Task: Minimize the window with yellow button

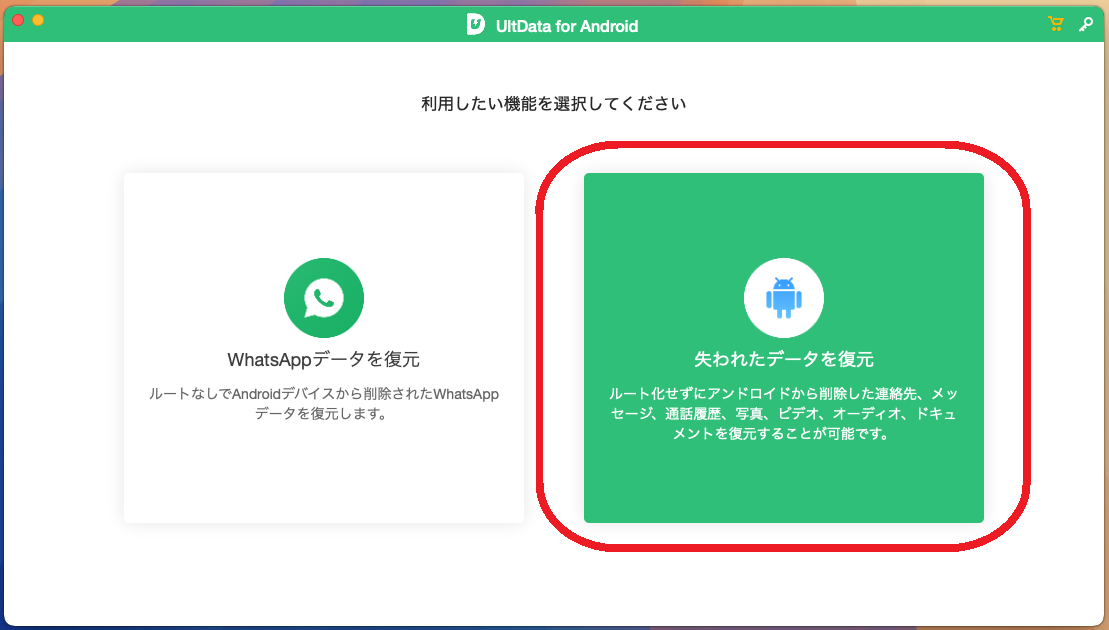Action: point(38,20)
